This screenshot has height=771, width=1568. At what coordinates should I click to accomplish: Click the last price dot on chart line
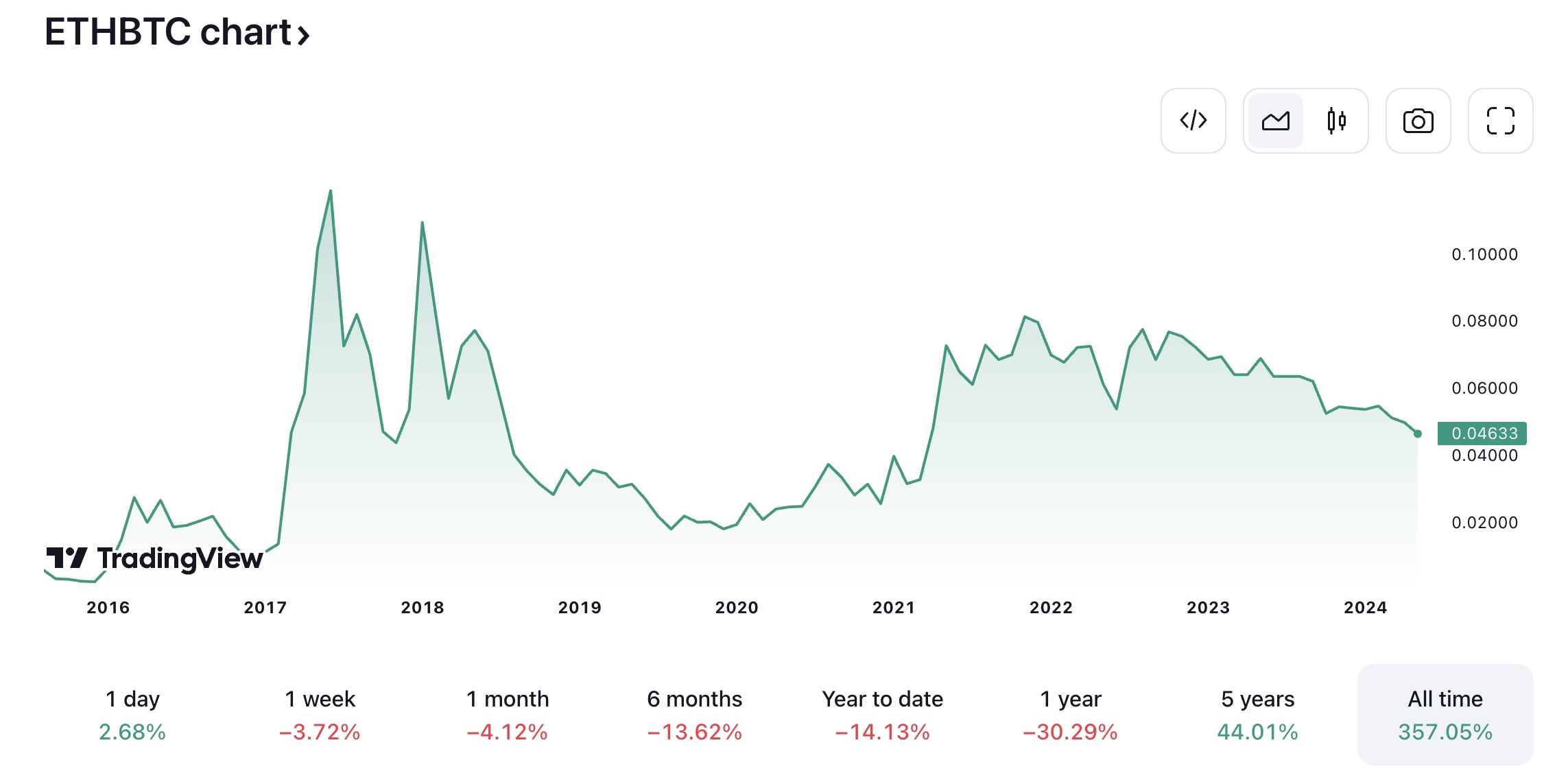tap(1418, 434)
